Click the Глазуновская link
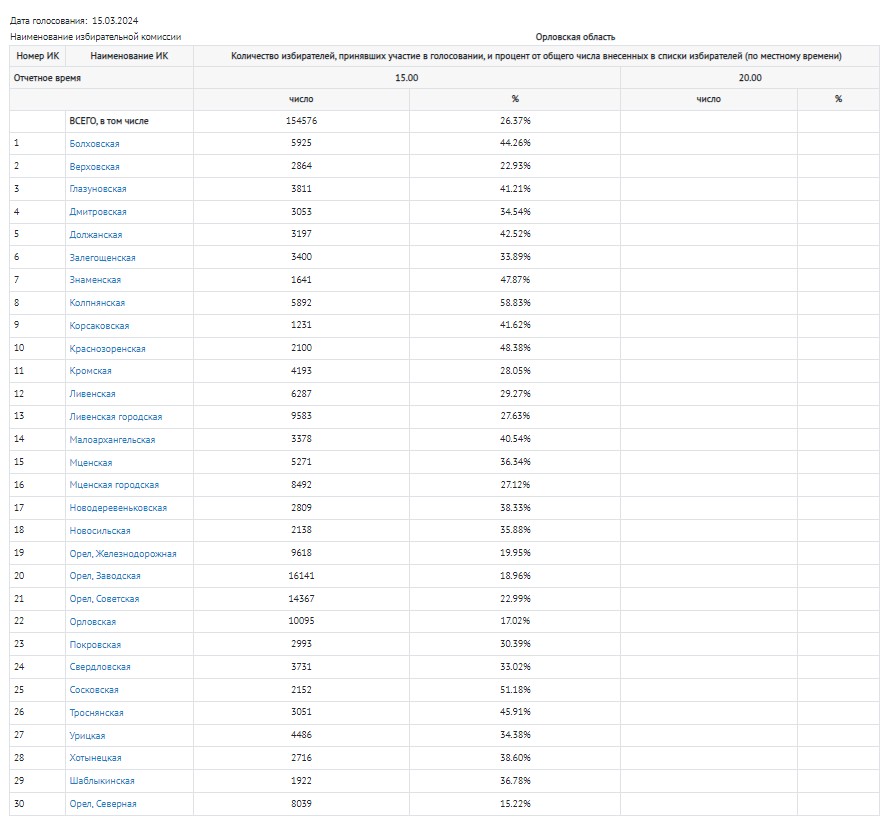The width and height of the screenshot is (886, 836). (x=98, y=189)
